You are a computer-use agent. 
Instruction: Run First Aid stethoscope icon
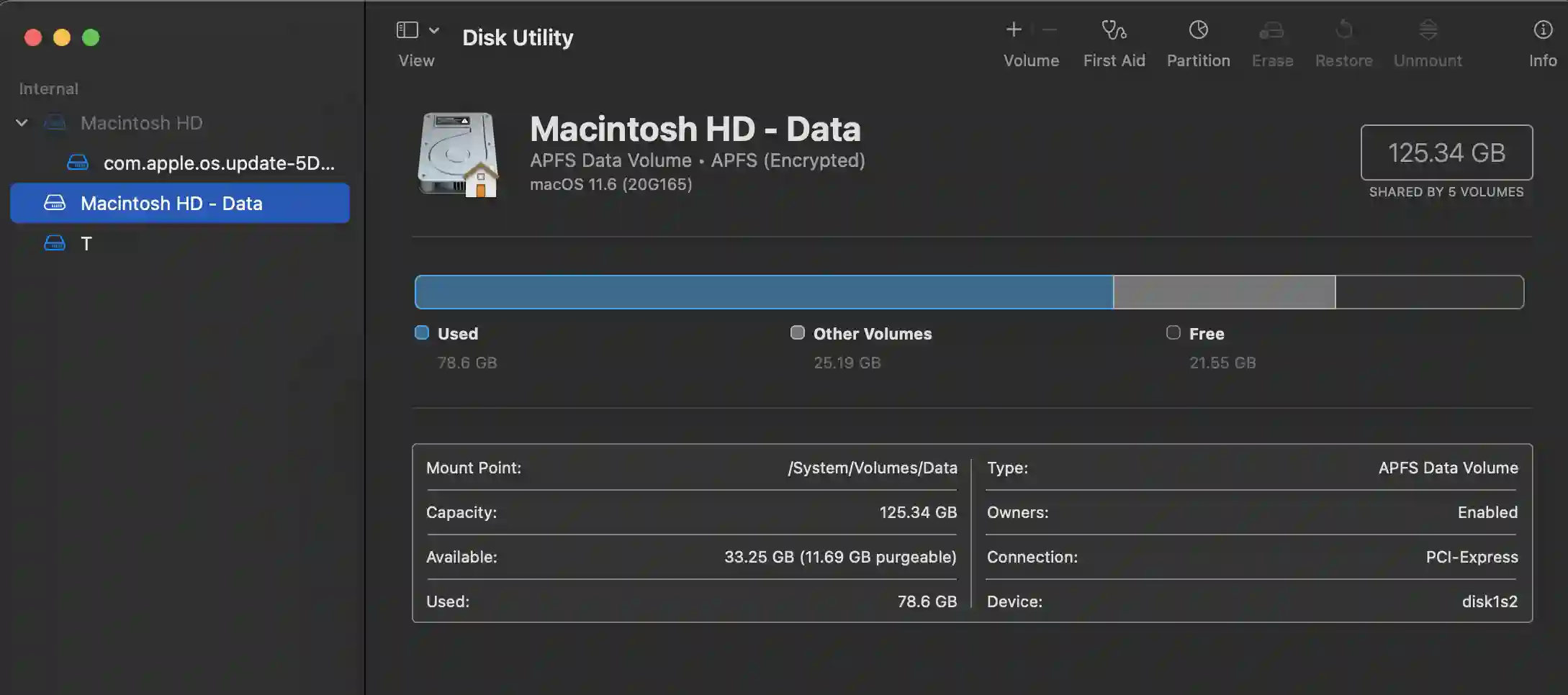pyautogui.click(x=1114, y=29)
